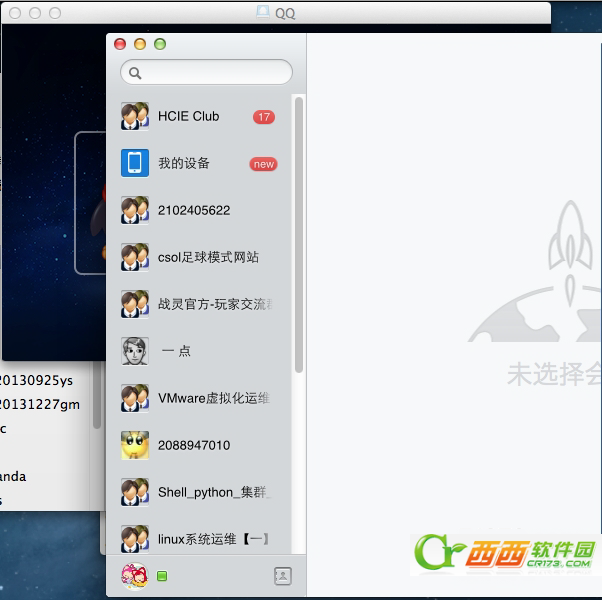
Task: Click the new badge beside 我的设备
Action: (x=263, y=164)
